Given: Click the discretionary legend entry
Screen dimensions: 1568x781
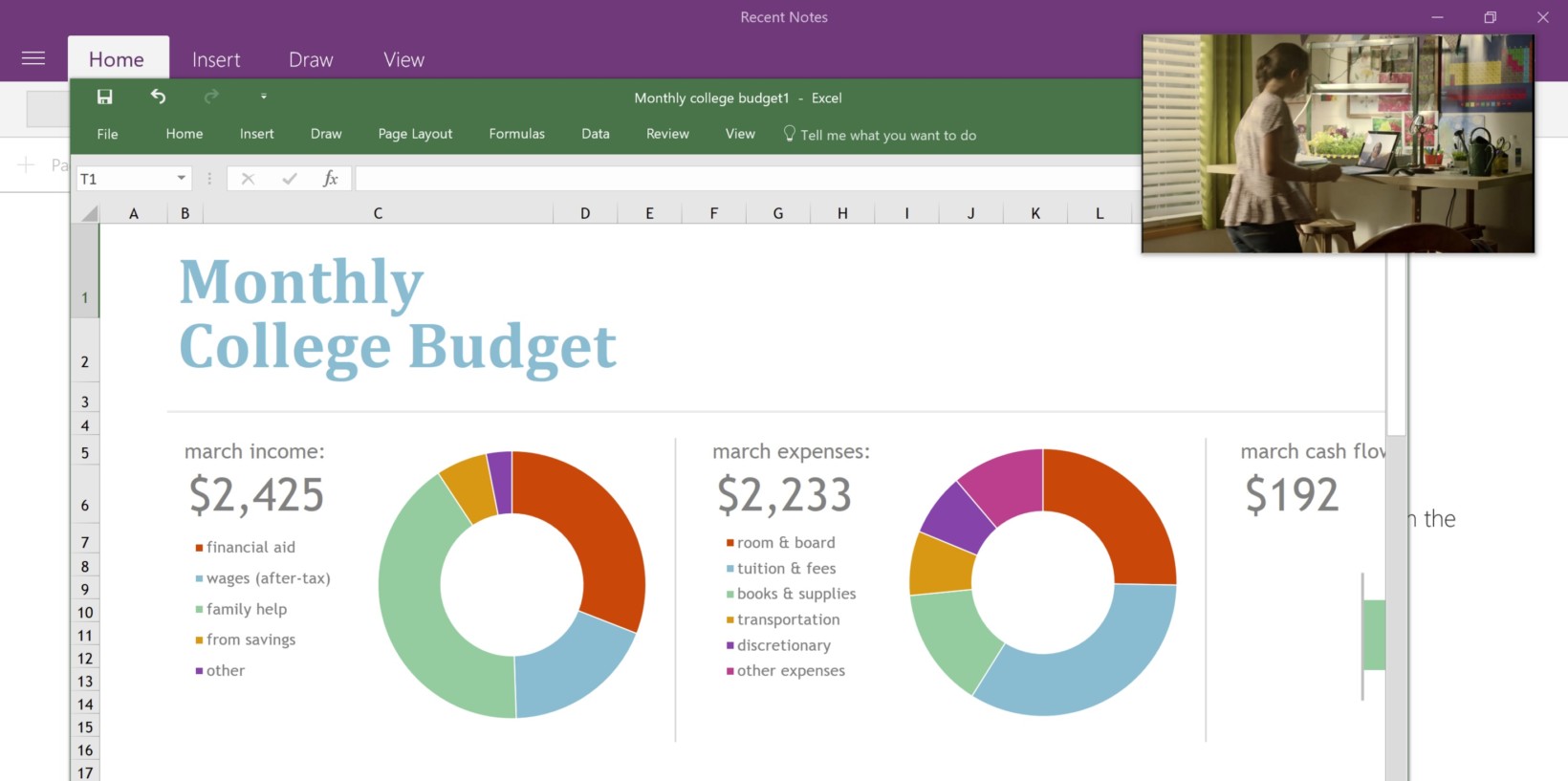Looking at the screenshot, I should click(778, 645).
